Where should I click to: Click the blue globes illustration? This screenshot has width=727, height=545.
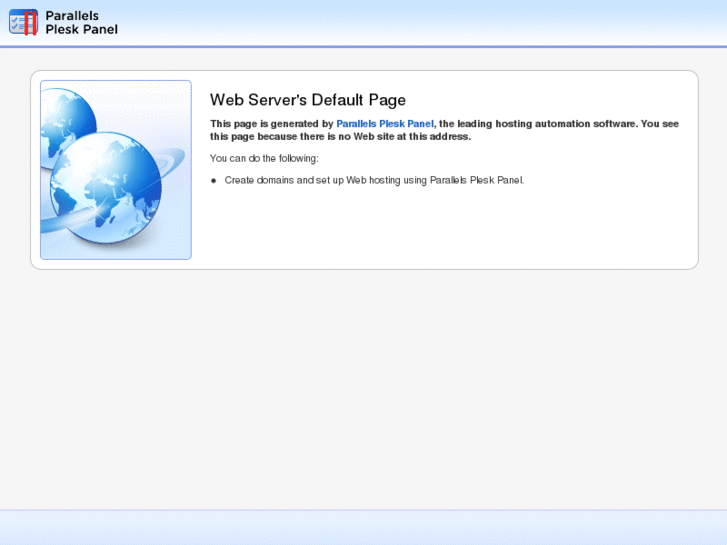tap(116, 170)
